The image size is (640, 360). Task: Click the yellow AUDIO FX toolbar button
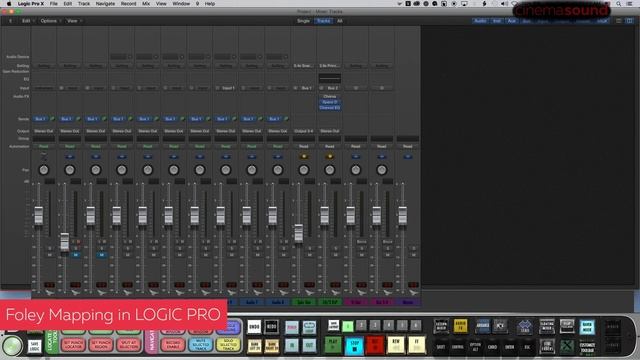click(460, 326)
